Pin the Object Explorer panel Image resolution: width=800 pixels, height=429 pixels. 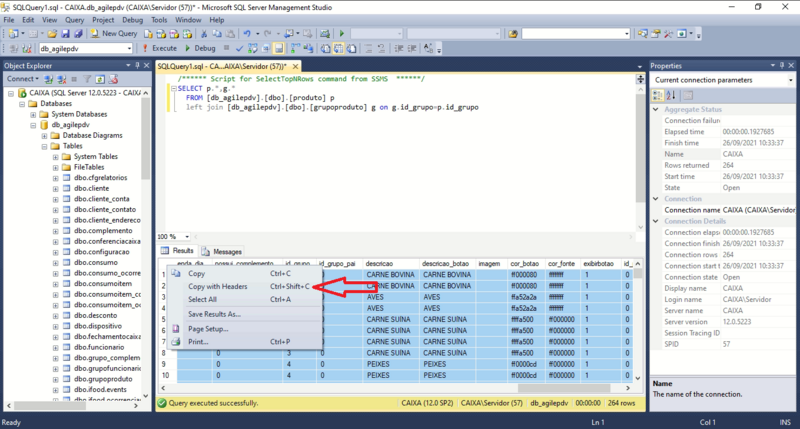(x=137, y=65)
